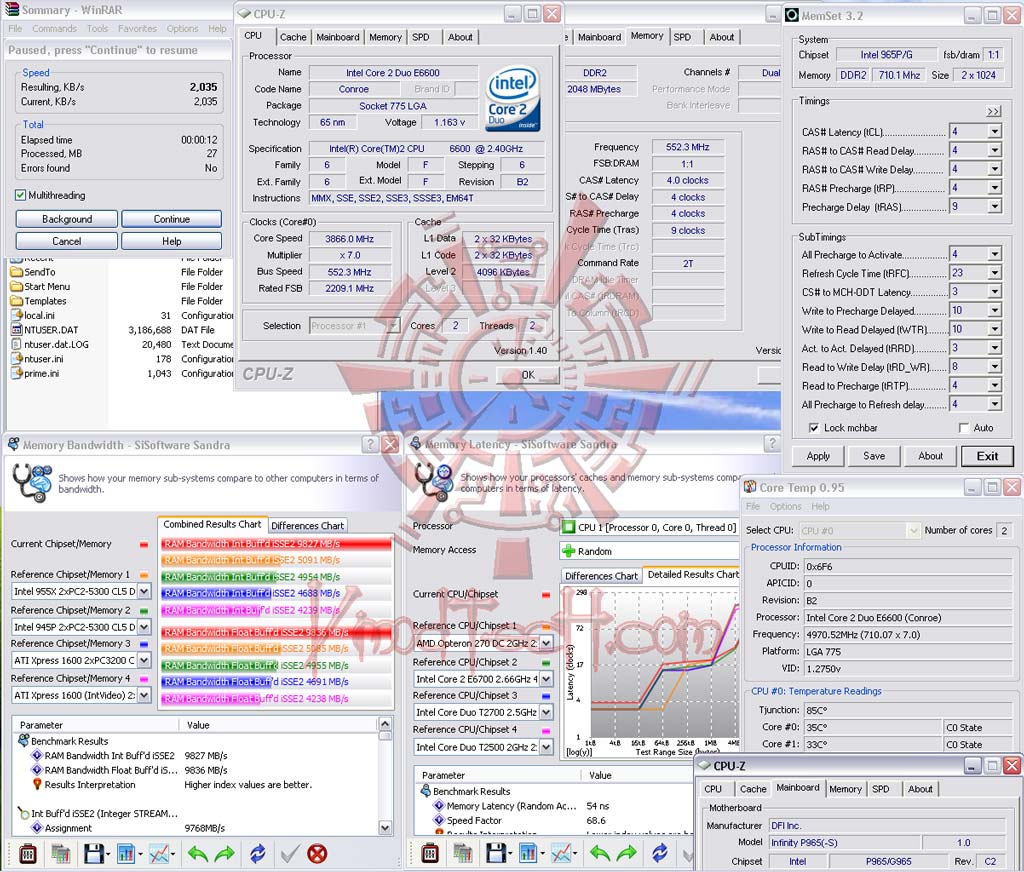Click Background button in WinRAR dialog
Screen dimensions: 1024x872
click(67, 219)
